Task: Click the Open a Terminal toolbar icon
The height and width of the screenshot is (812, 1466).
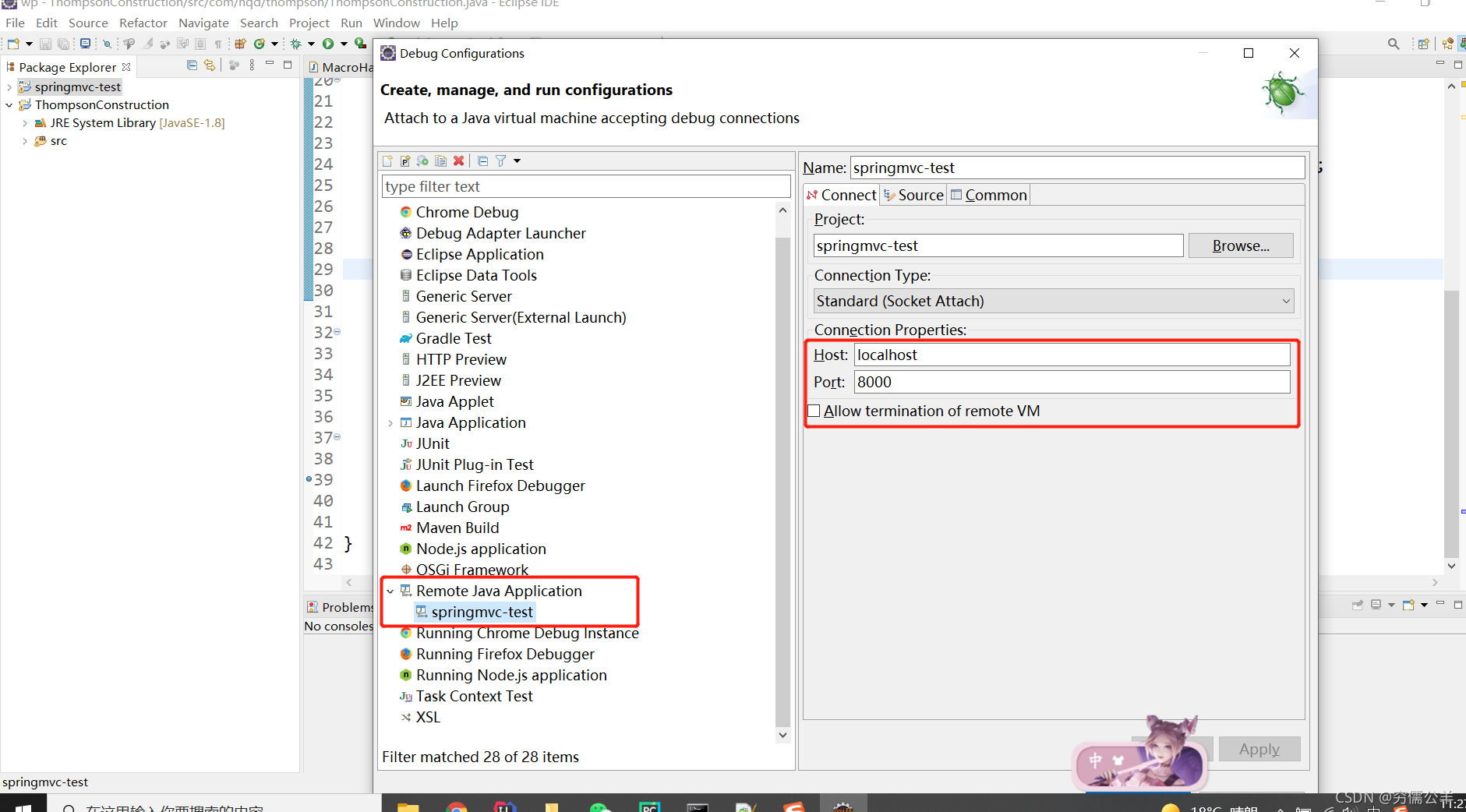Action: (x=85, y=44)
